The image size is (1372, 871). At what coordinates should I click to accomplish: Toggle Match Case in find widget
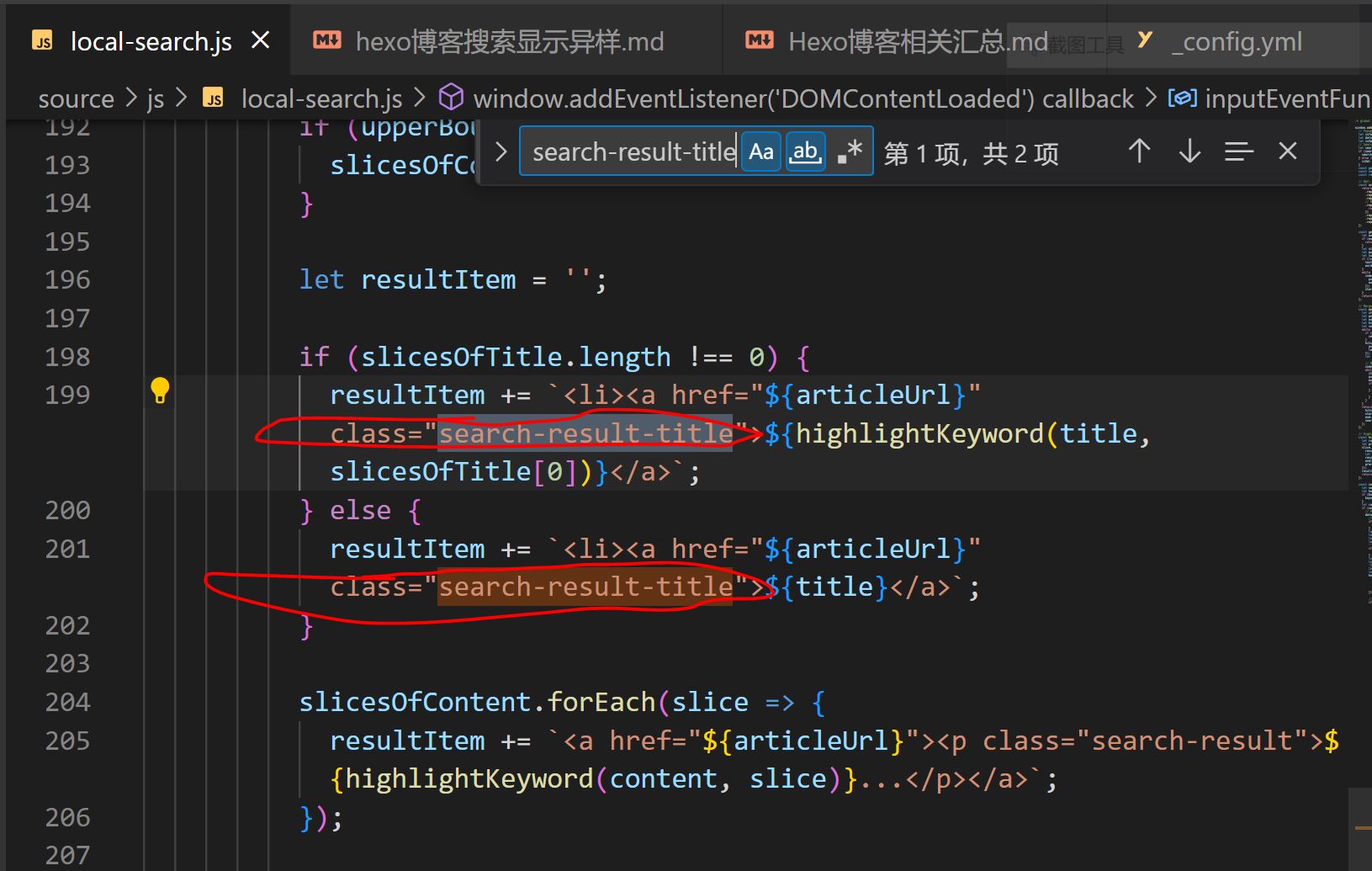coord(761,151)
